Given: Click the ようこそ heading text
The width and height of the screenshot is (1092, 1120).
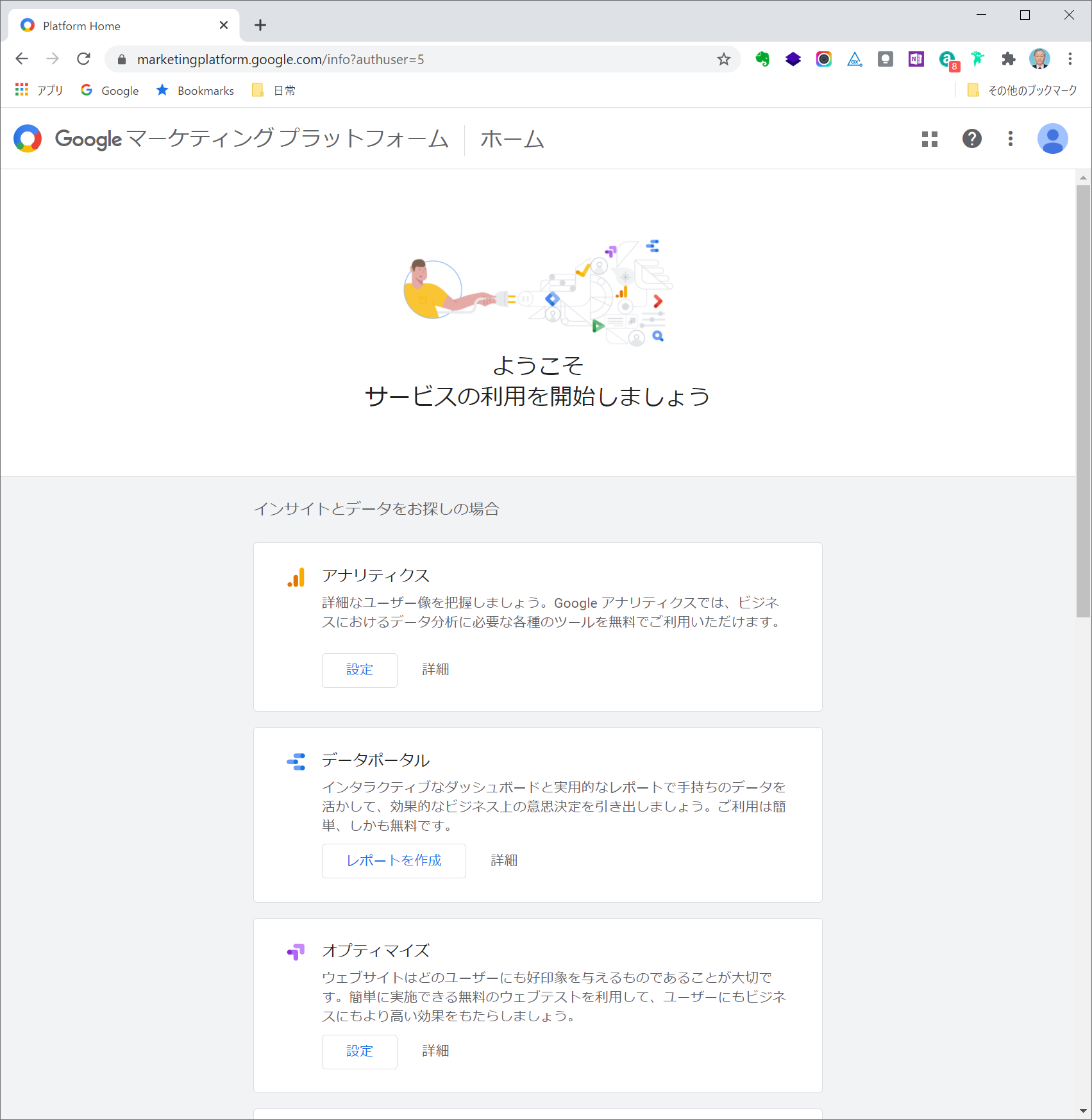Looking at the screenshot, I should (538, 366).
